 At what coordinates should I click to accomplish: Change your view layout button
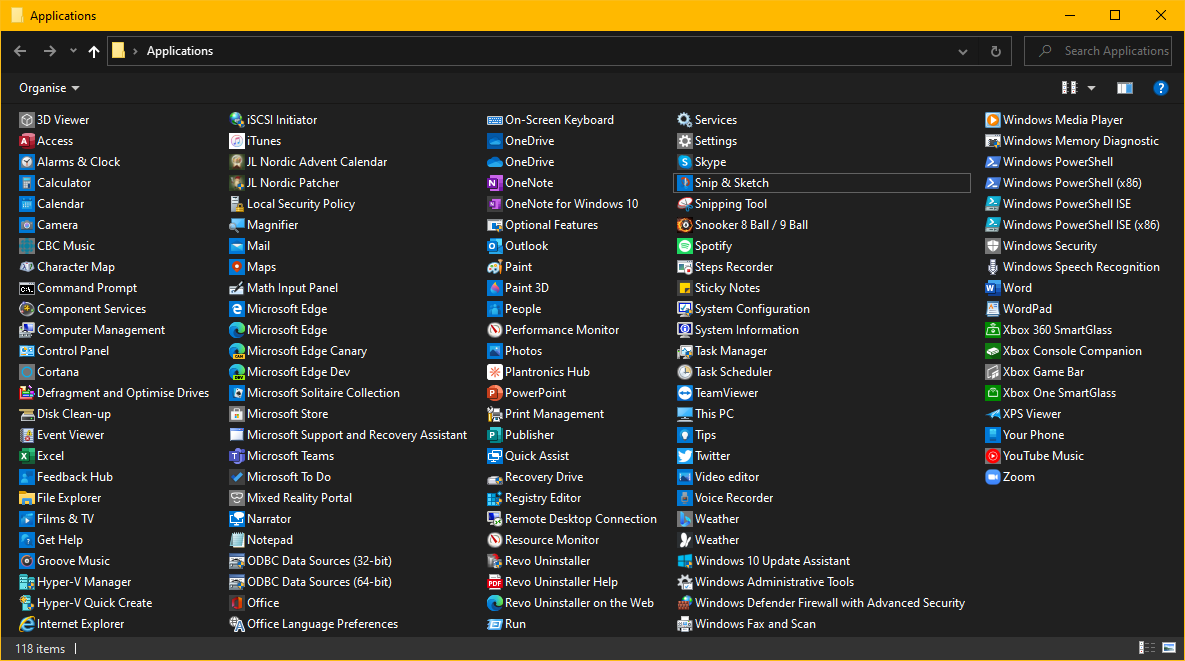click(1069, 88)
